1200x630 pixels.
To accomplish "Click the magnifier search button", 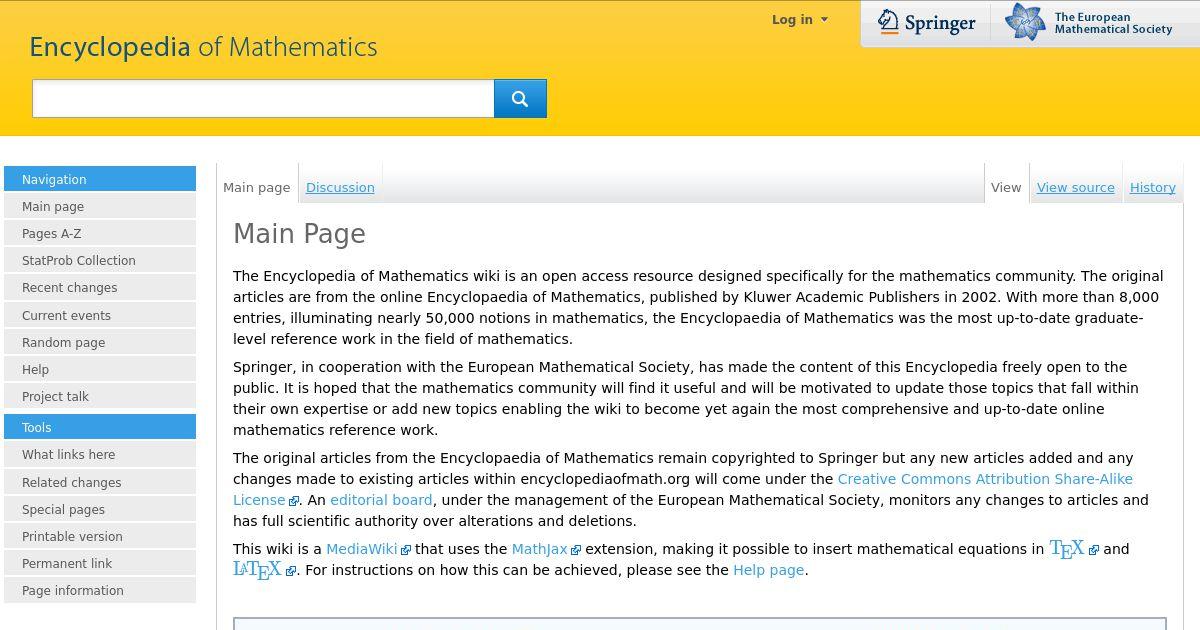I will (x=520, y=98).
